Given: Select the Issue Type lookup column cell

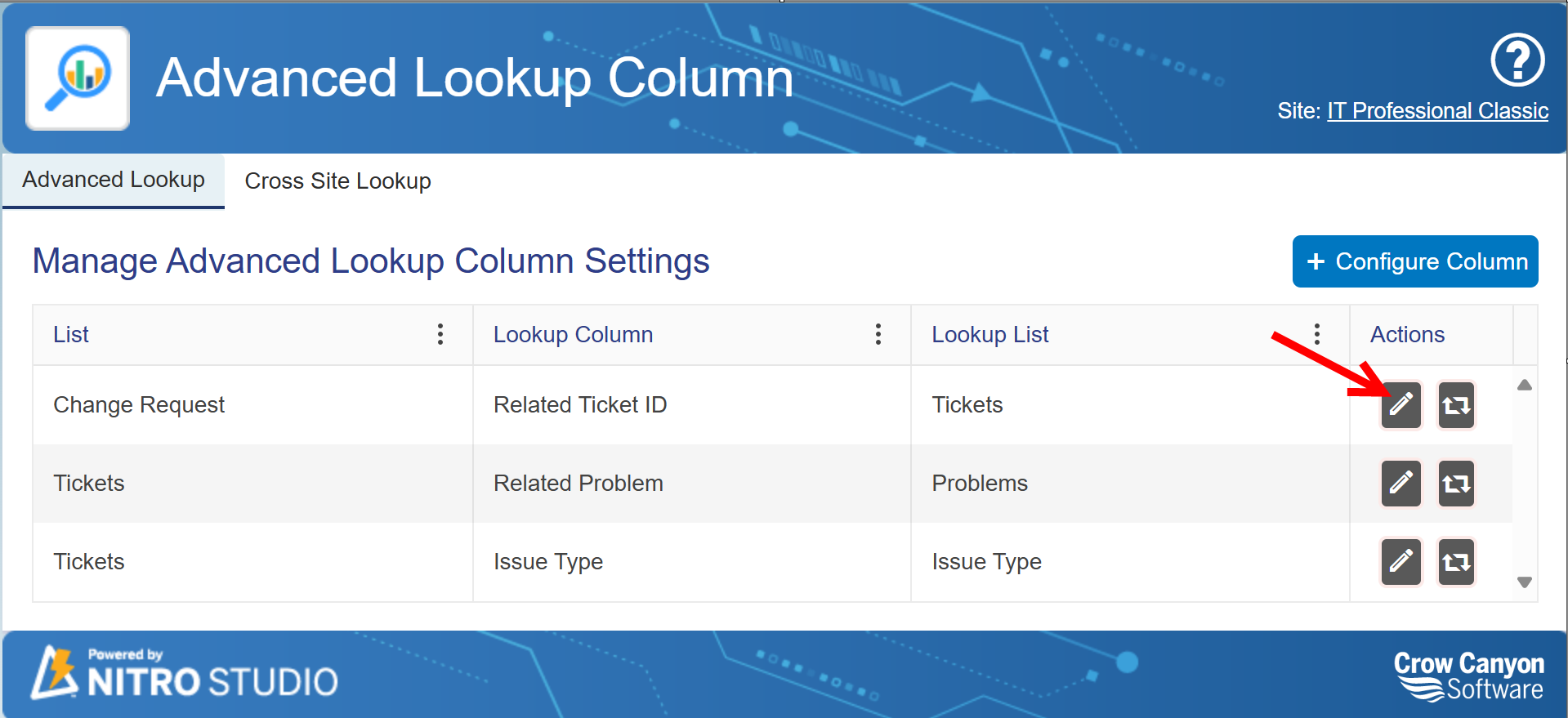Looking at the screenshot, I should tap(691, 561).
